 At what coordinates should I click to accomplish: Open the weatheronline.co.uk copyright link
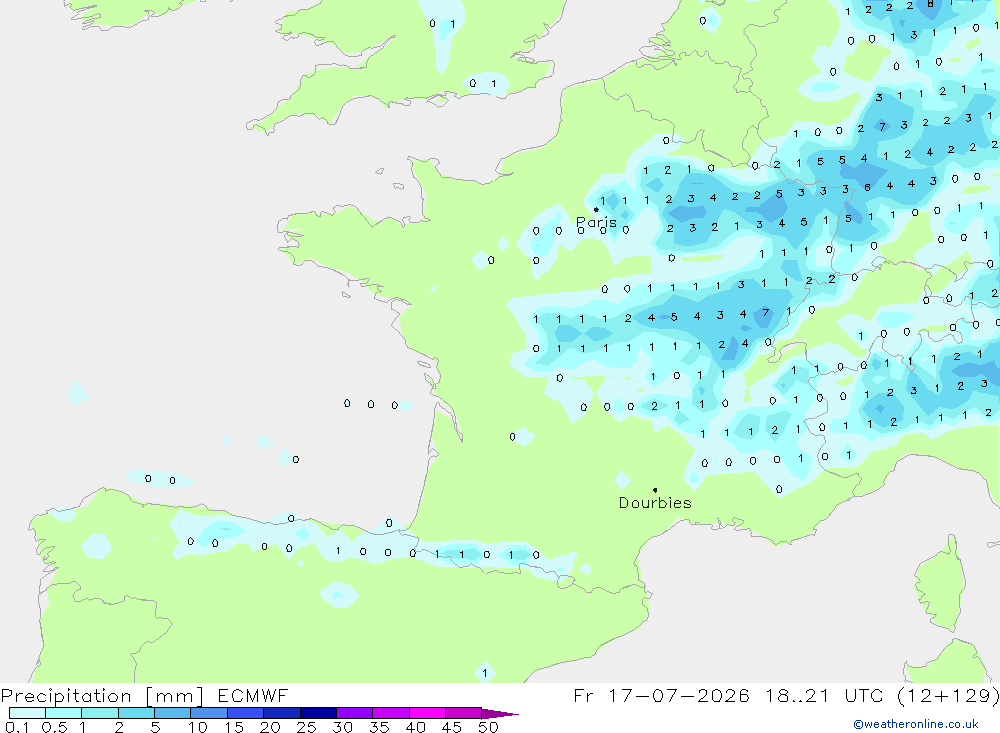[x=916, y=724]
